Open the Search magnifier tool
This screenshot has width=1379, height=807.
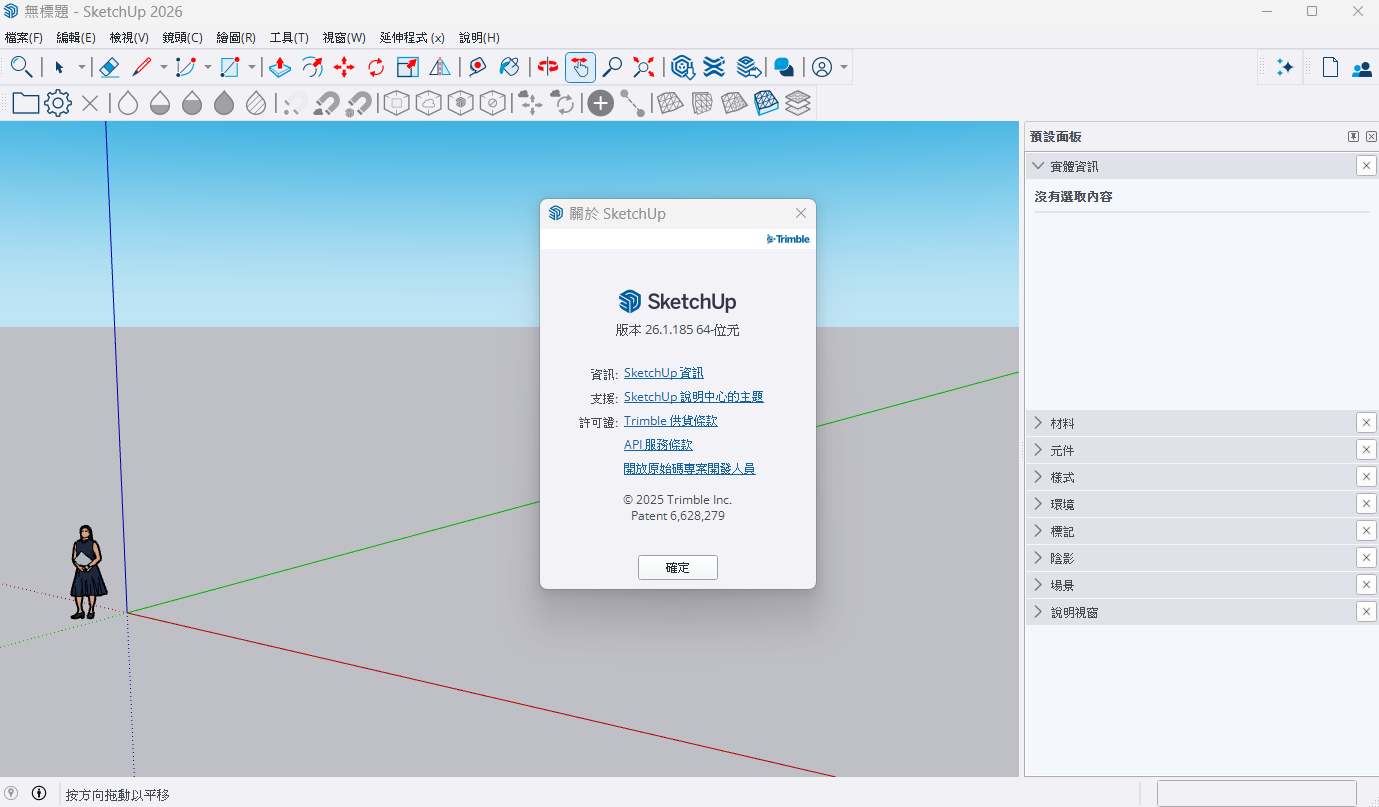[22, 67]
